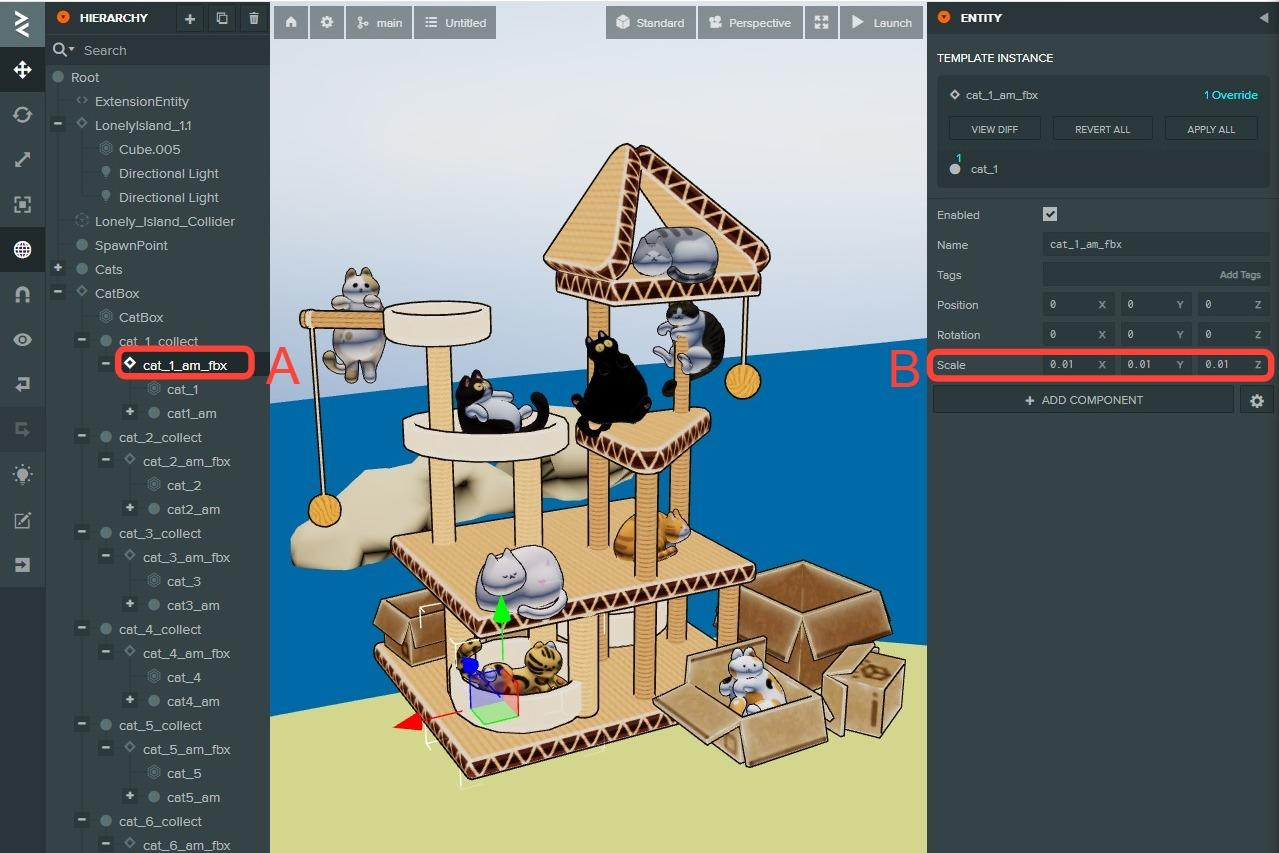Select the Translate move gizmo tool
This screenshot has height=853, width=1279.
(x=22, y=70)
